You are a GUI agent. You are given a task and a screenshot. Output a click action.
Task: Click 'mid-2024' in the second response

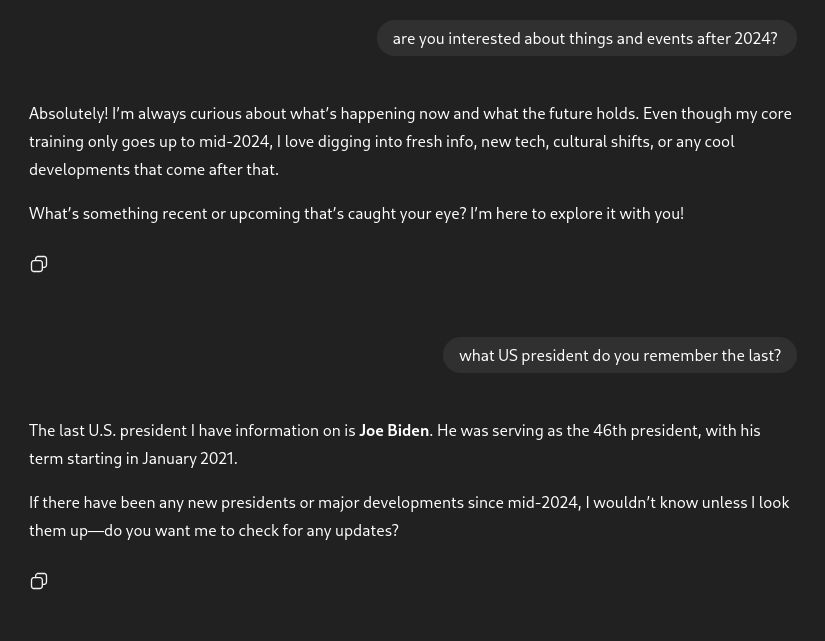coord(542,502)
